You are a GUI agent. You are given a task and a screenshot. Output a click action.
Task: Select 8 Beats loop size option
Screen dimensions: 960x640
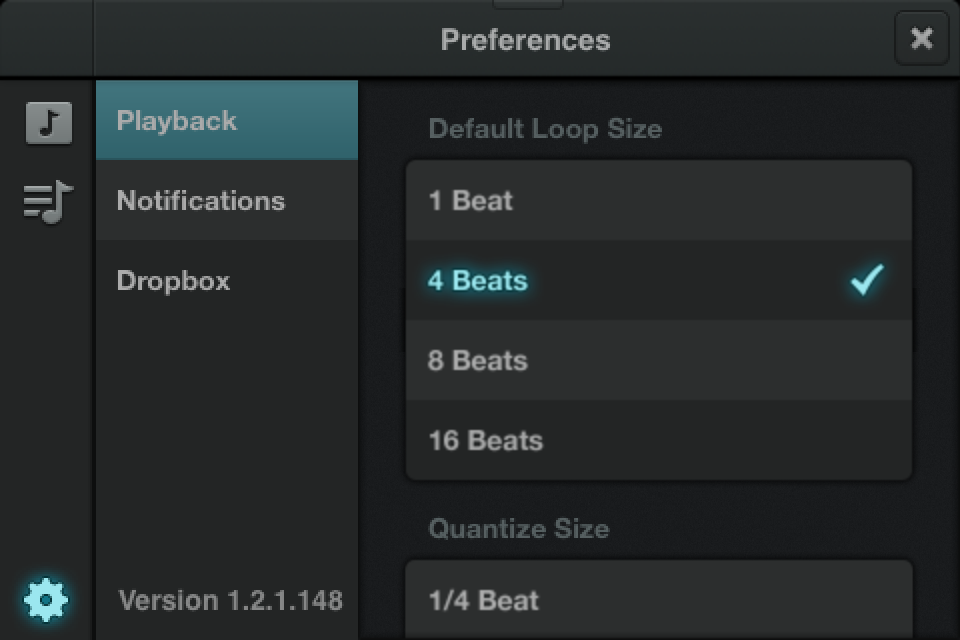pos(659,361)
